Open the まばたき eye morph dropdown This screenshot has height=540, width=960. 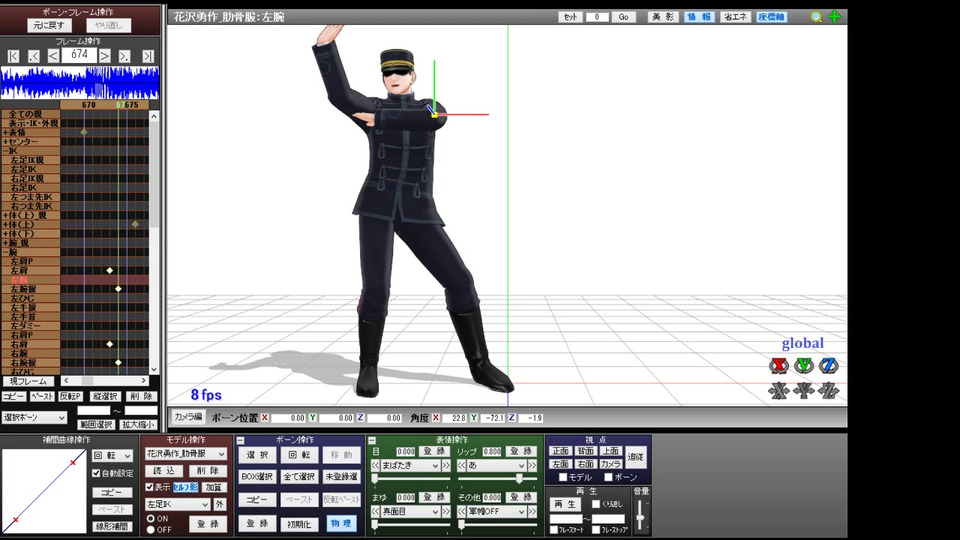click(410, 466)
